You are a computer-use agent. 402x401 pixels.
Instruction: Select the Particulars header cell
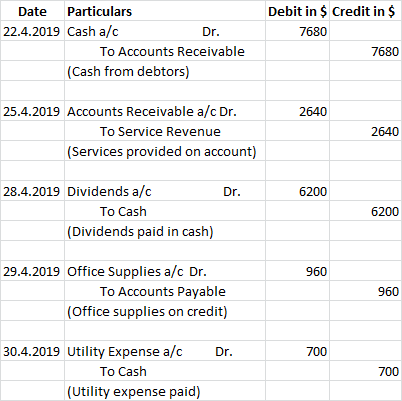[165, 11]
